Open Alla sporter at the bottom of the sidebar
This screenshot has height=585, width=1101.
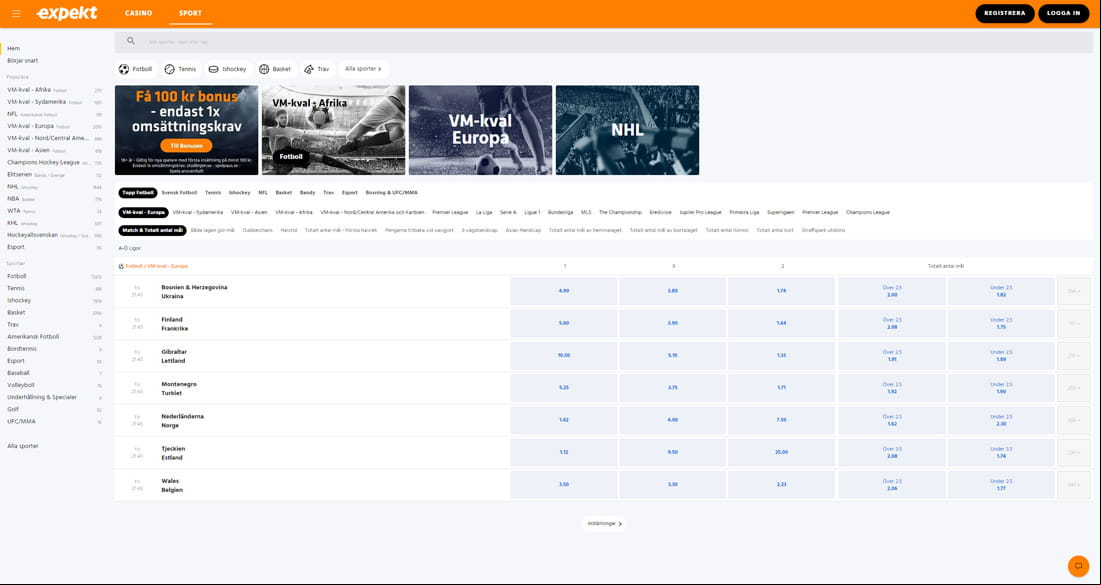click(x=23, y=446)
